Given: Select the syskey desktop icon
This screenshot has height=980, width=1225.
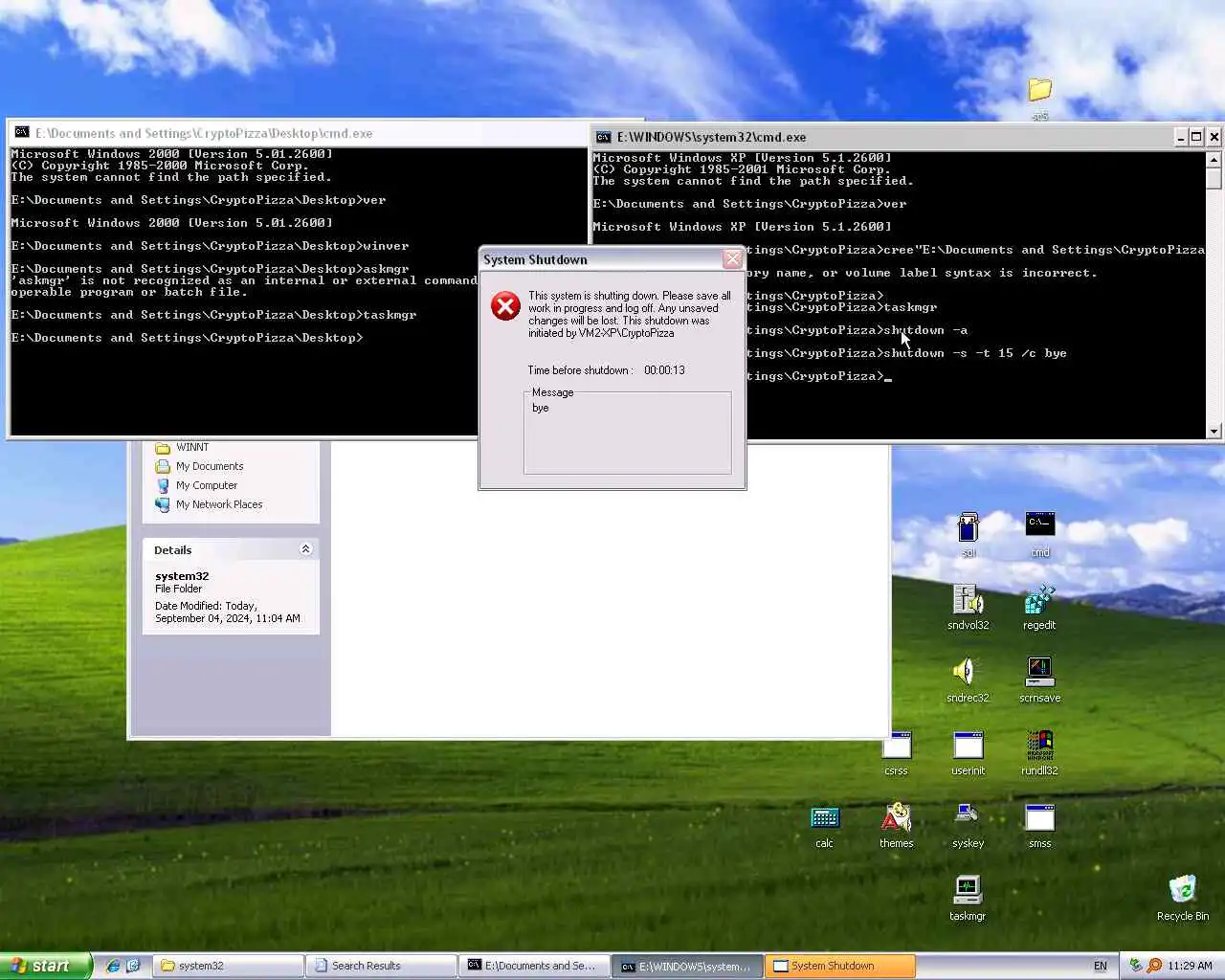Looking at the screenshot, I should click(968, 826).
